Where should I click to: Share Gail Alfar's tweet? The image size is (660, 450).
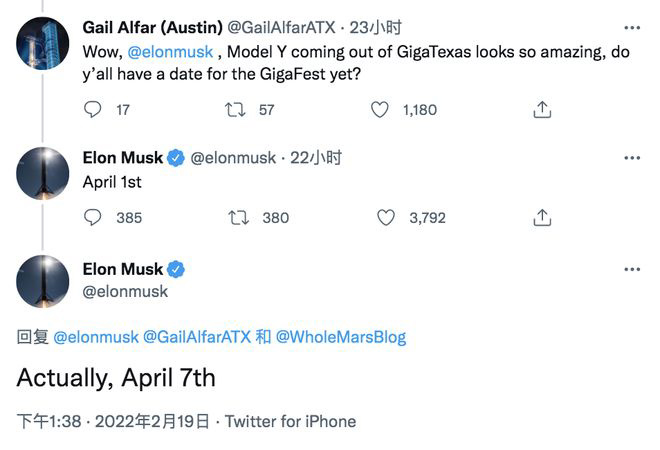point(542,110)
